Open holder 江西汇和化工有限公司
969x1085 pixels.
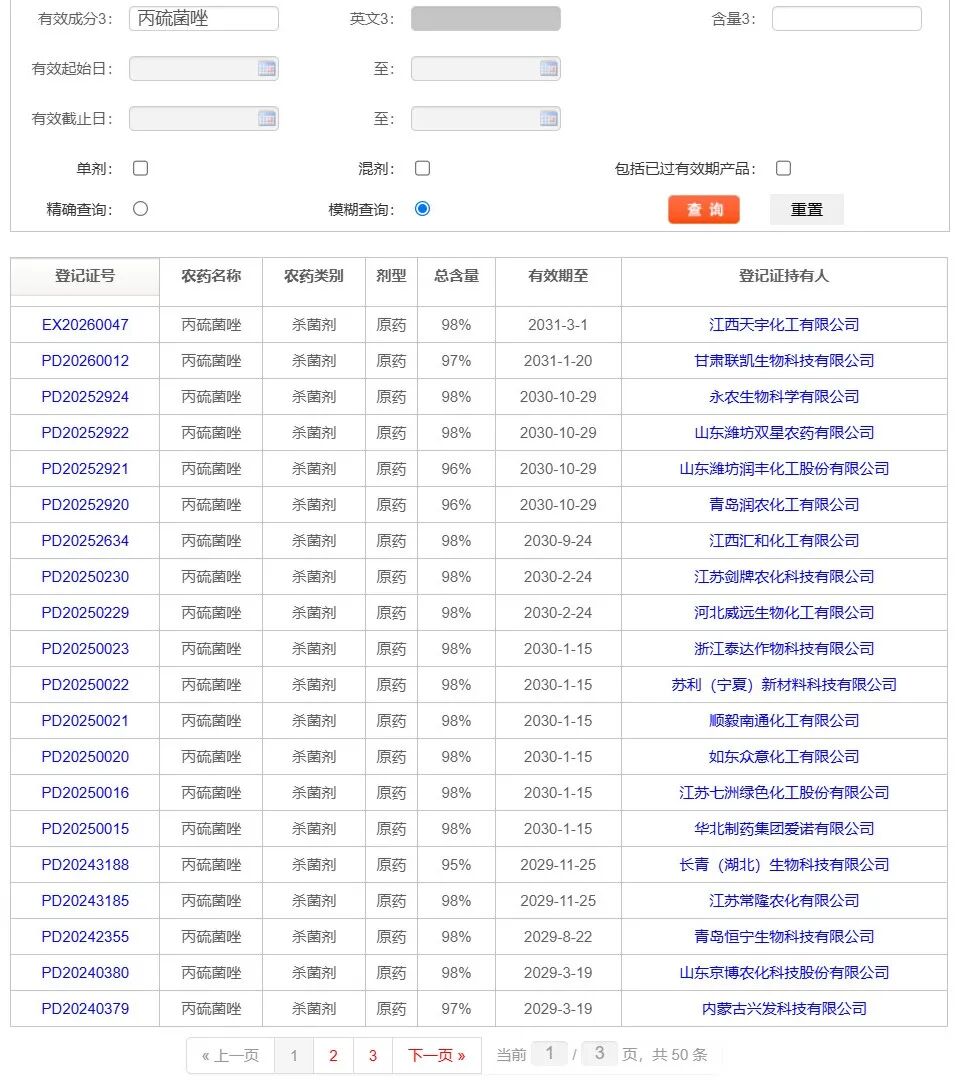pos(784,540)
